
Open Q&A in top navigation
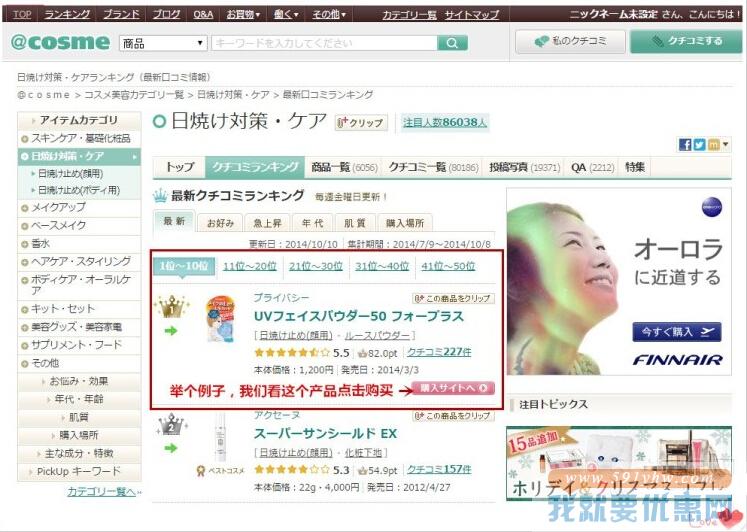(x=203, y=14)
